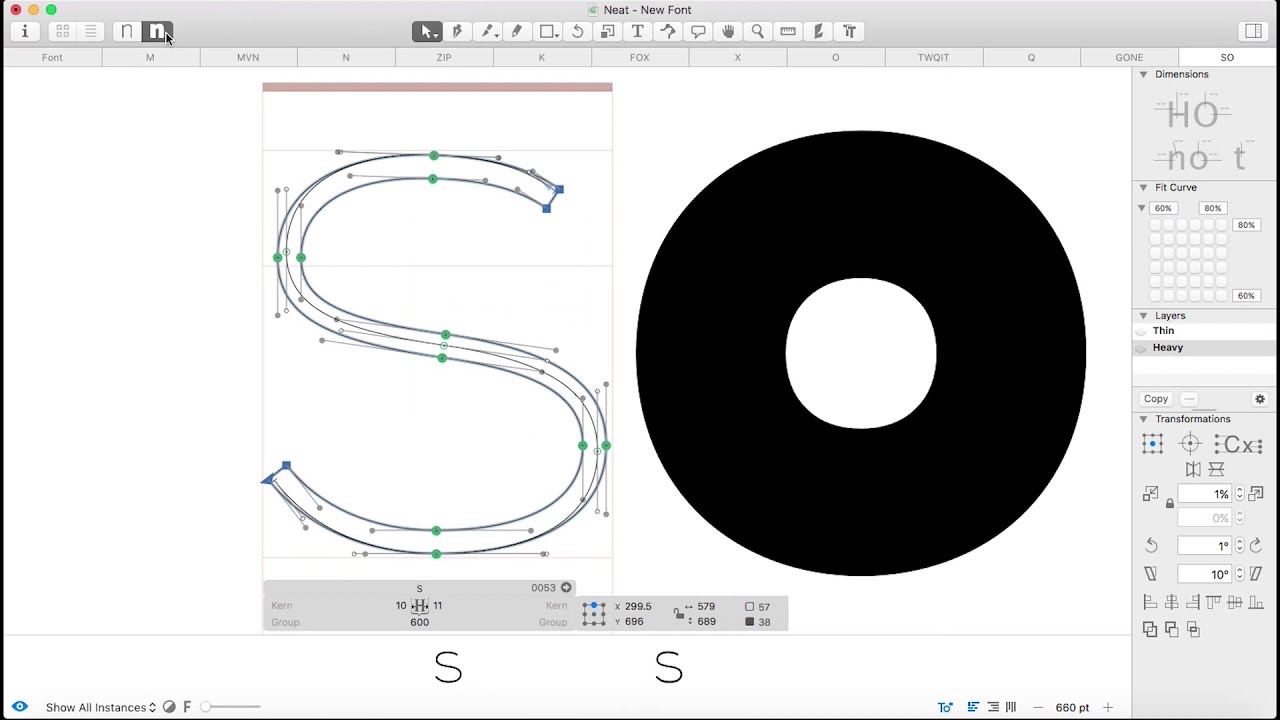Switch to the list font view
Viewport: 1280px width, 720px height.
90,32
